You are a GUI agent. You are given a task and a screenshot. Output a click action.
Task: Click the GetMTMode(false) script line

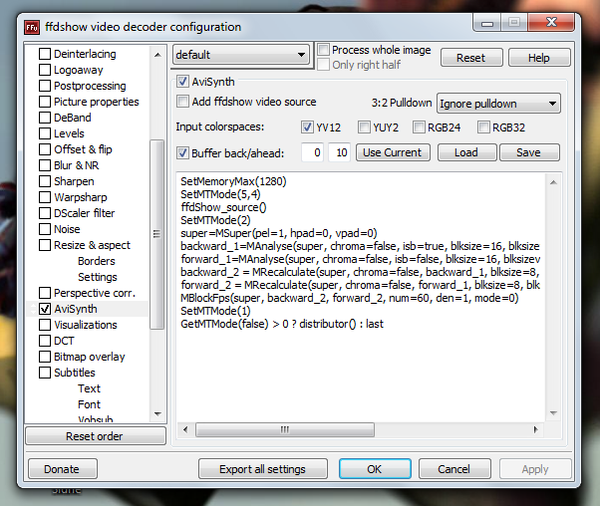click(282, 324)
